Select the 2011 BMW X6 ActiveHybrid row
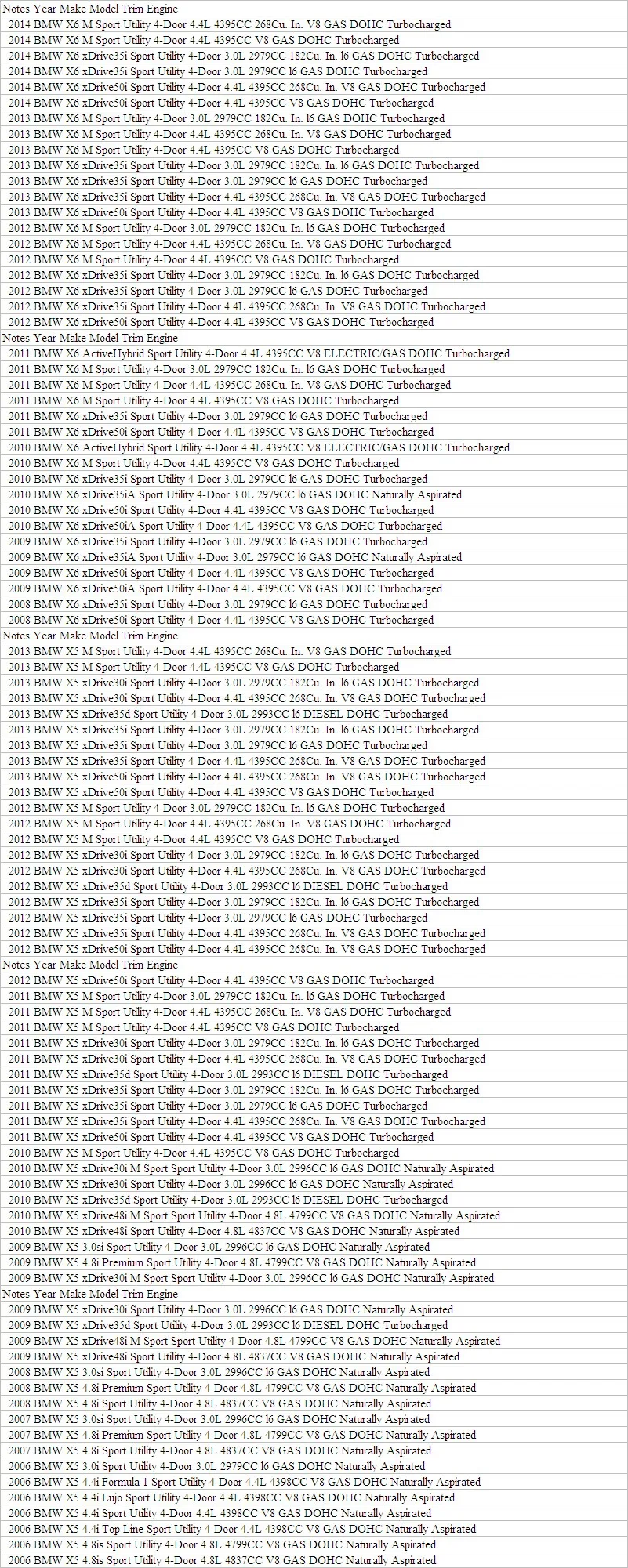Screen dimensions: 628x1568 point(314,353)
